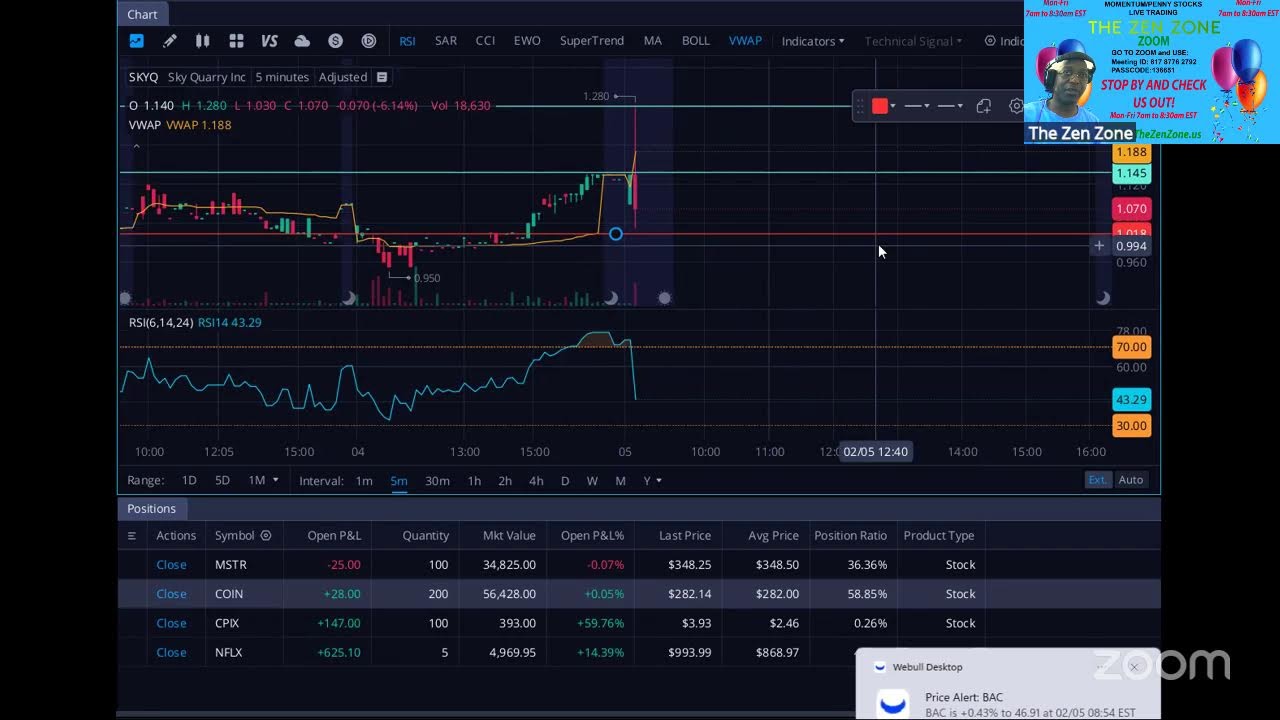The image size is (1280, 720).
Task: Close the MSTR position
Action: click(171, 564)
